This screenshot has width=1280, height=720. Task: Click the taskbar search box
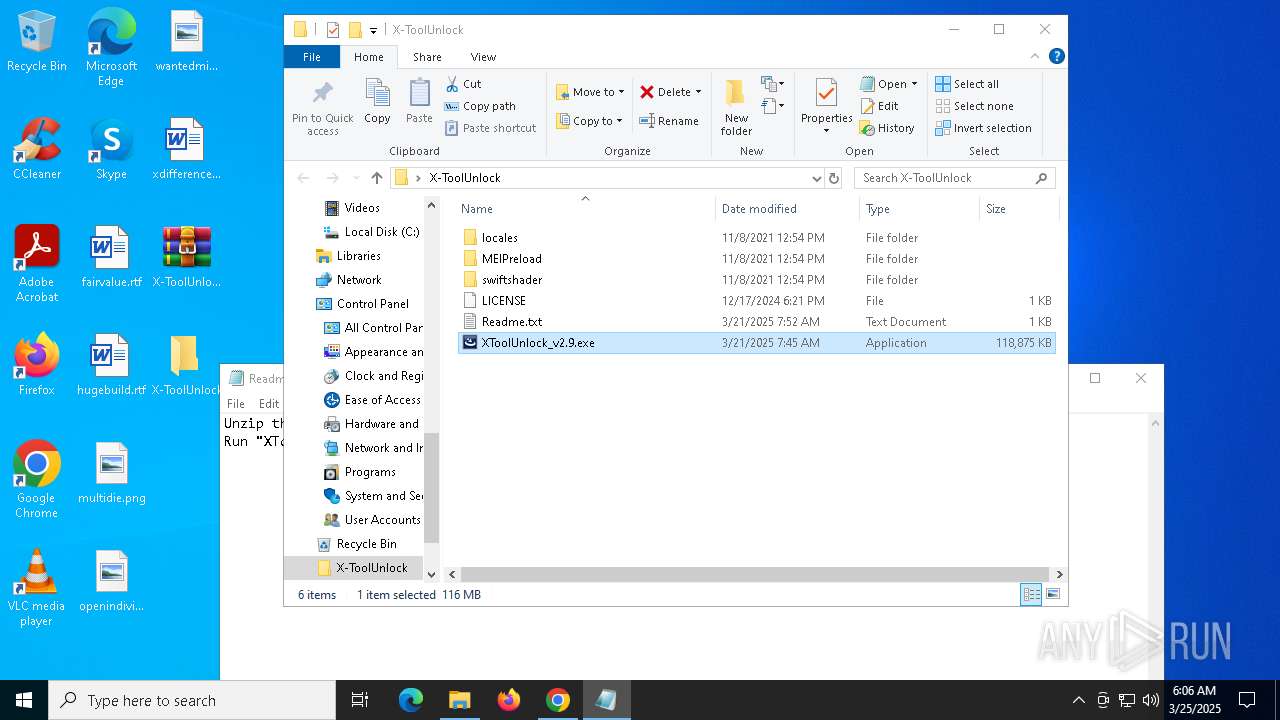[x=192, y=700]
